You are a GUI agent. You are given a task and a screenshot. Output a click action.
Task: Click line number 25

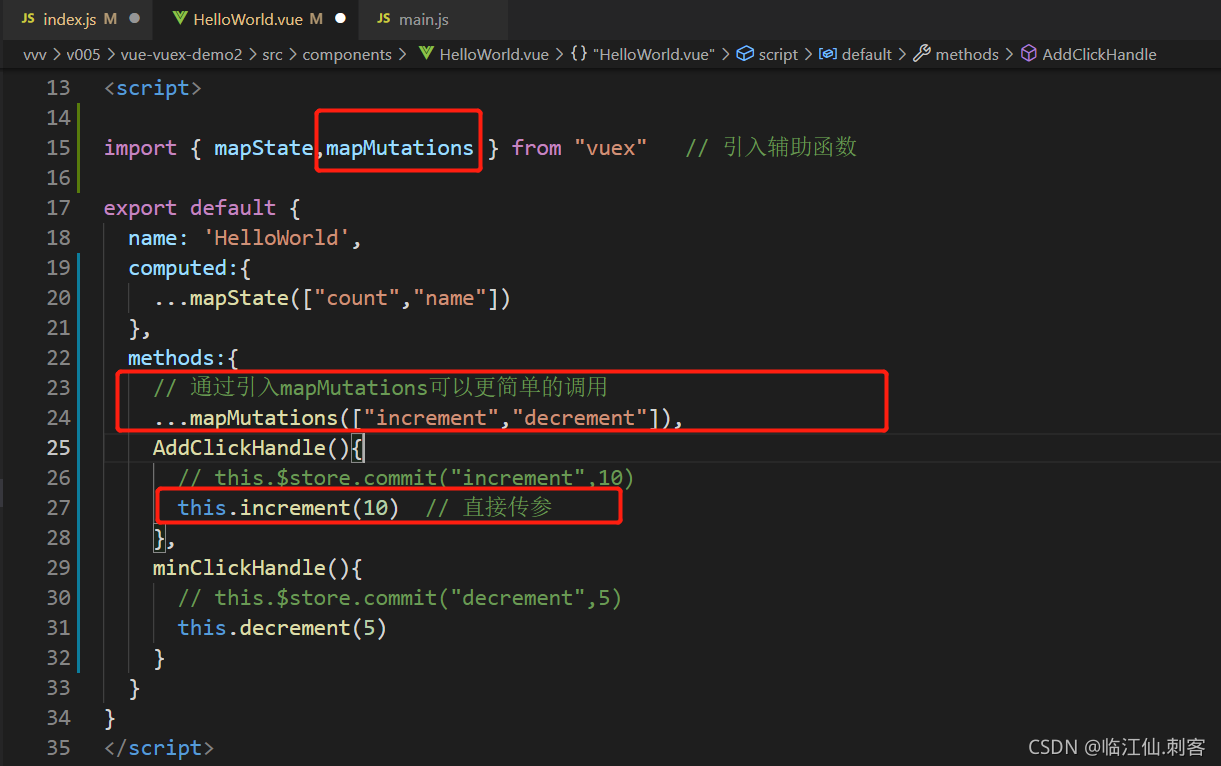pos(59,448)
